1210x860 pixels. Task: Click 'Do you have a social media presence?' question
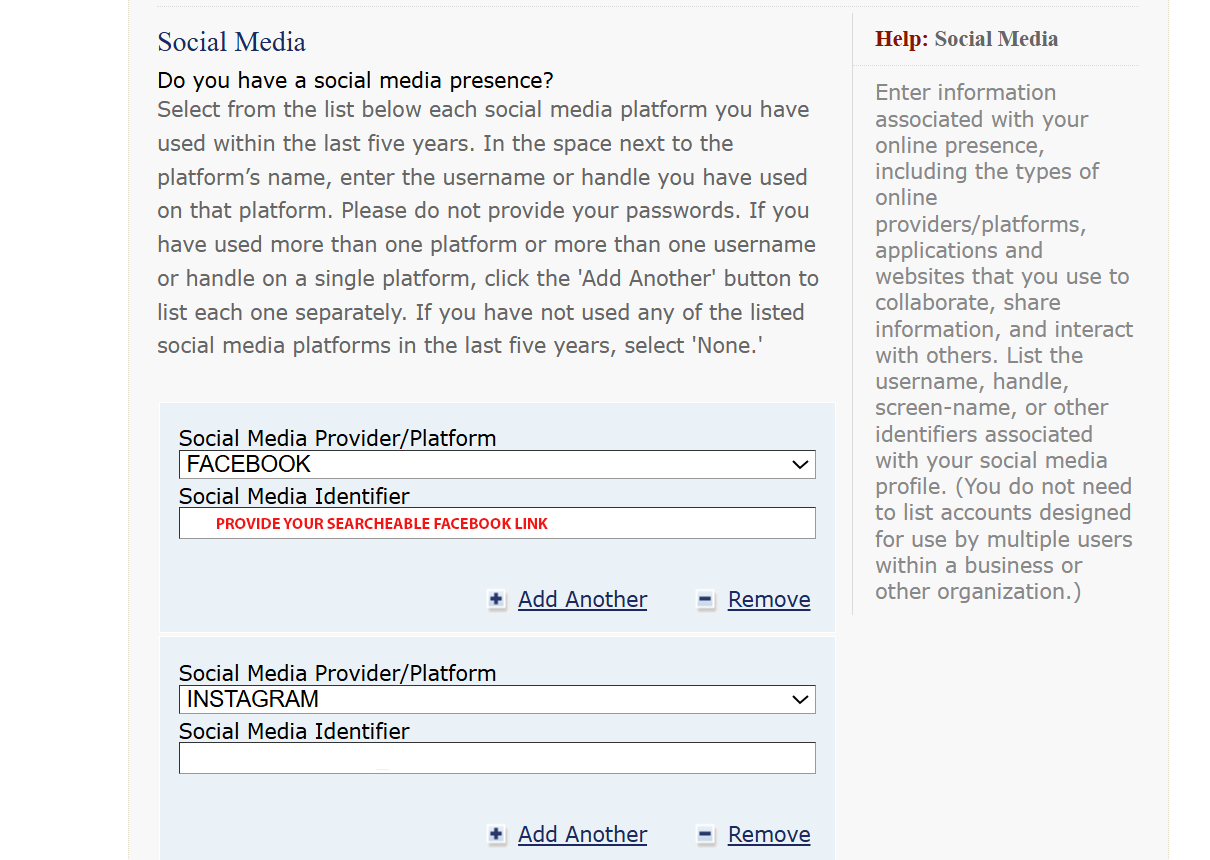click(355, 80)
